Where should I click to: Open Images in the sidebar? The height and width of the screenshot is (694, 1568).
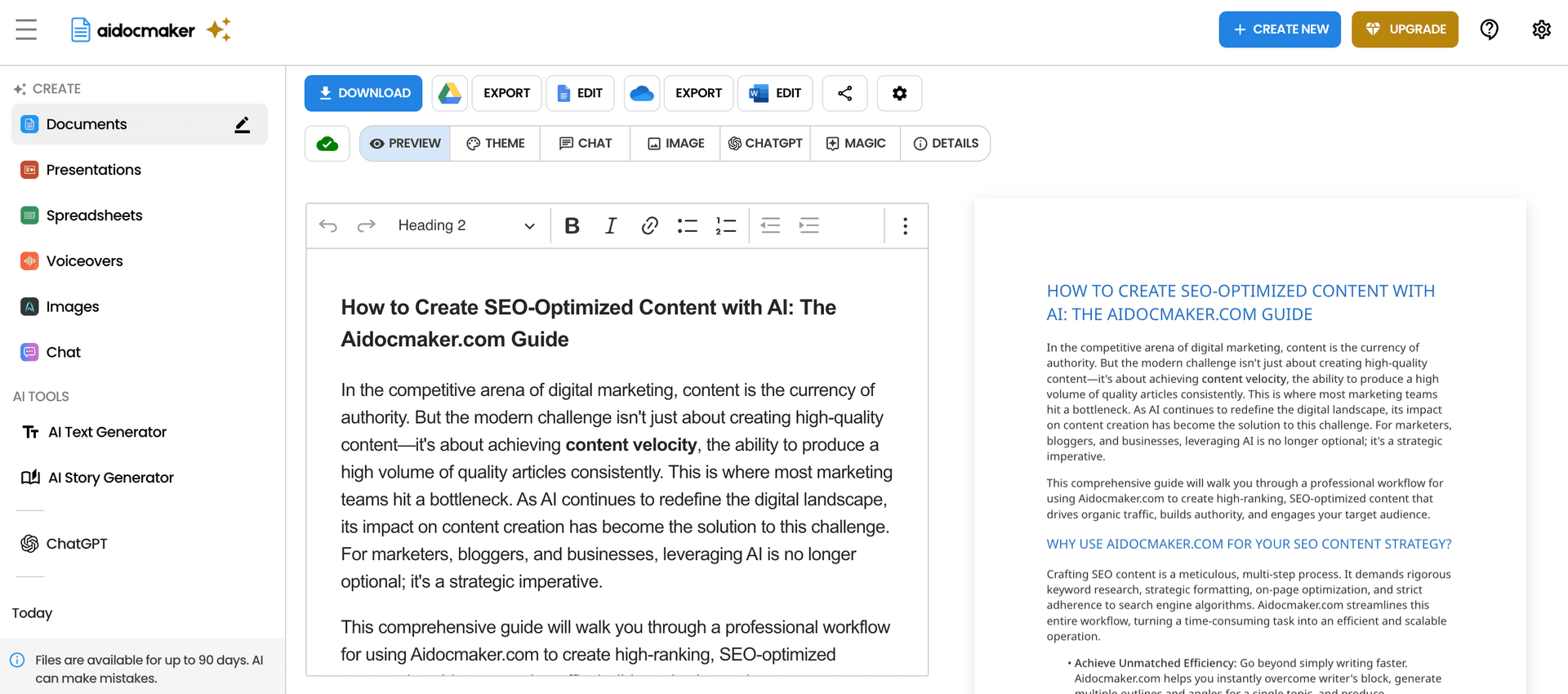click(140, 307)
